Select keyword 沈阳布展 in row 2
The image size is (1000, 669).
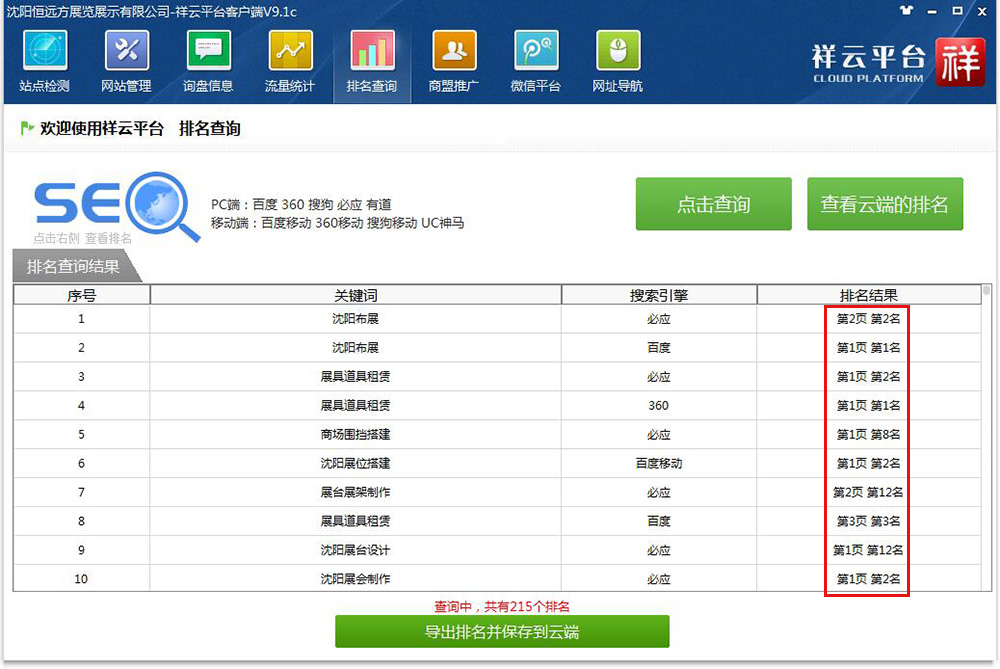(x=355, y=348)
